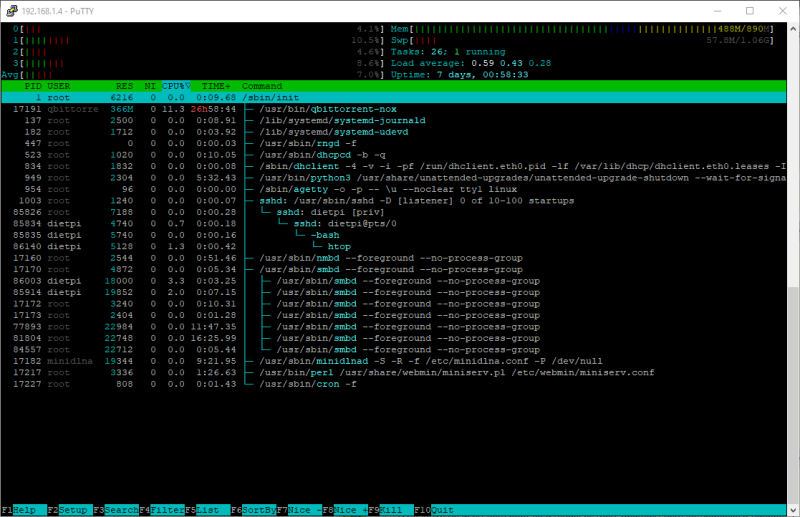The height and width of the screenshot is (517, 800).
Task: Select the sshd: dietpi@pts/0 row
Action: click(x=393, y=224)
